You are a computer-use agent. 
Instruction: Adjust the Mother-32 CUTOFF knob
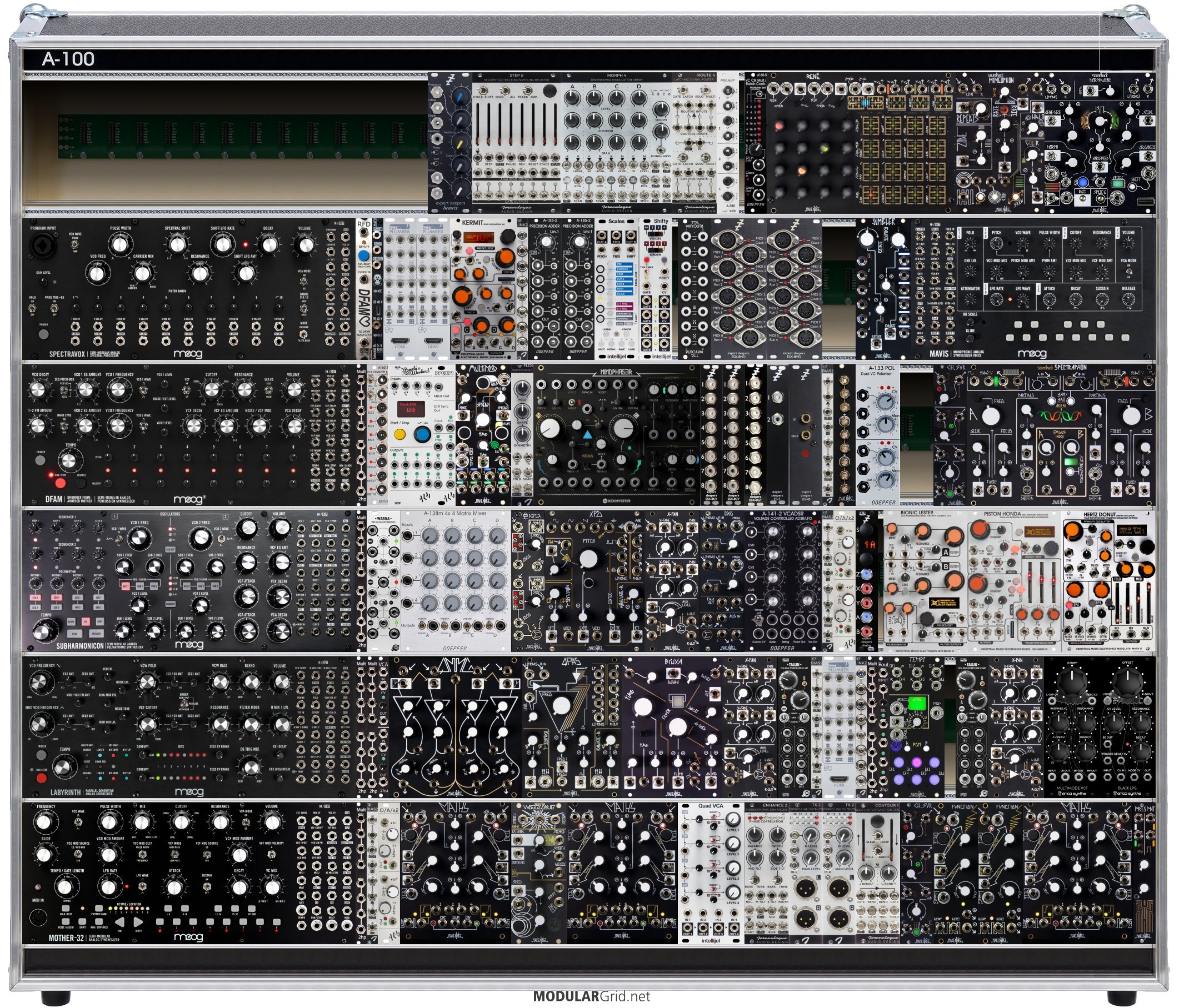181,823
